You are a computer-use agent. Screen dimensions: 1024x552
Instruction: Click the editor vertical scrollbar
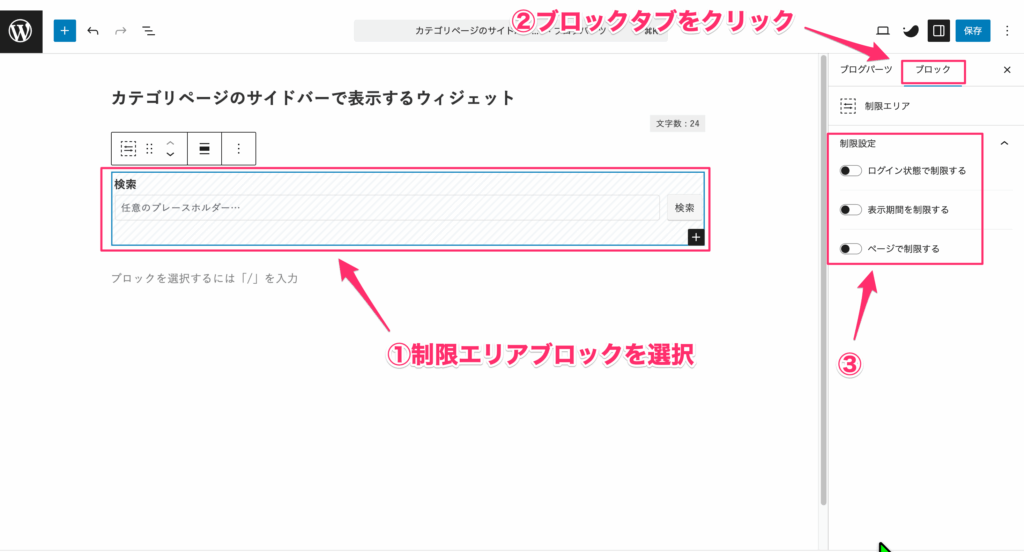[x=824, y=281]
